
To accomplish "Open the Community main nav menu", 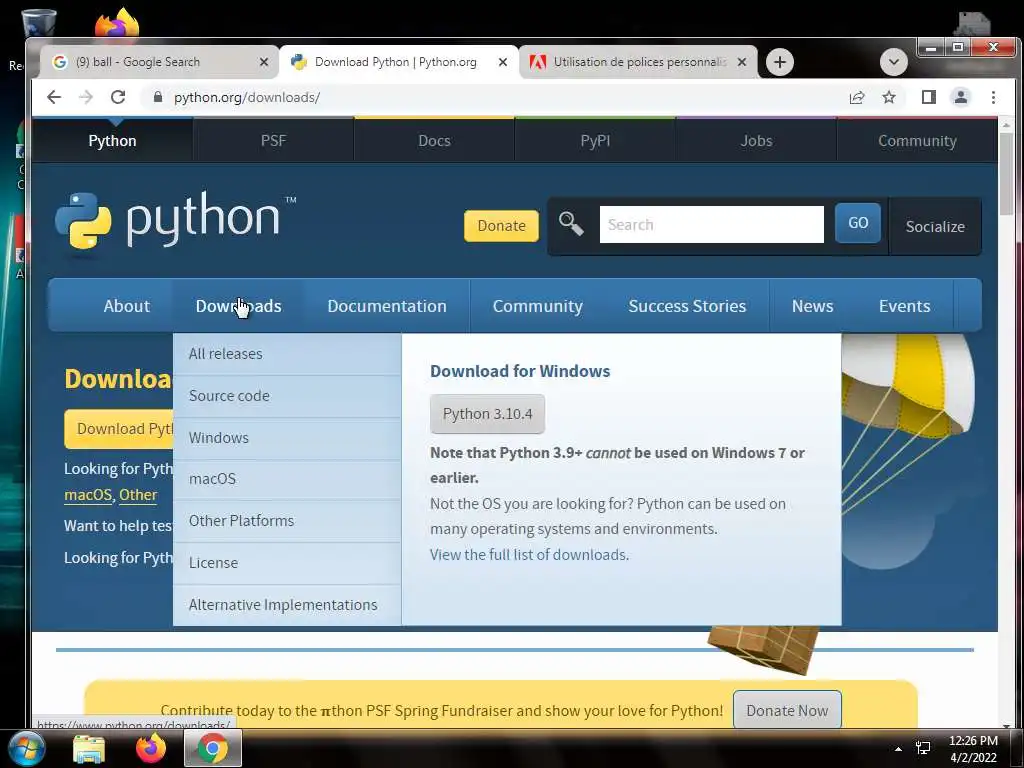I will [x=537, y=306].
